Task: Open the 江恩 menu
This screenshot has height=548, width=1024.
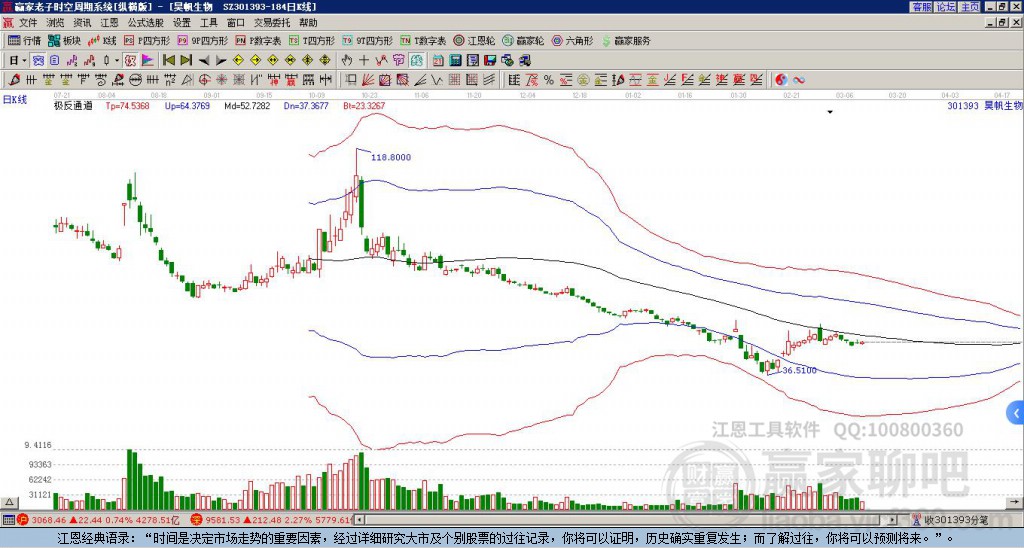Action: pyautogui.click(x=109, y=23)
